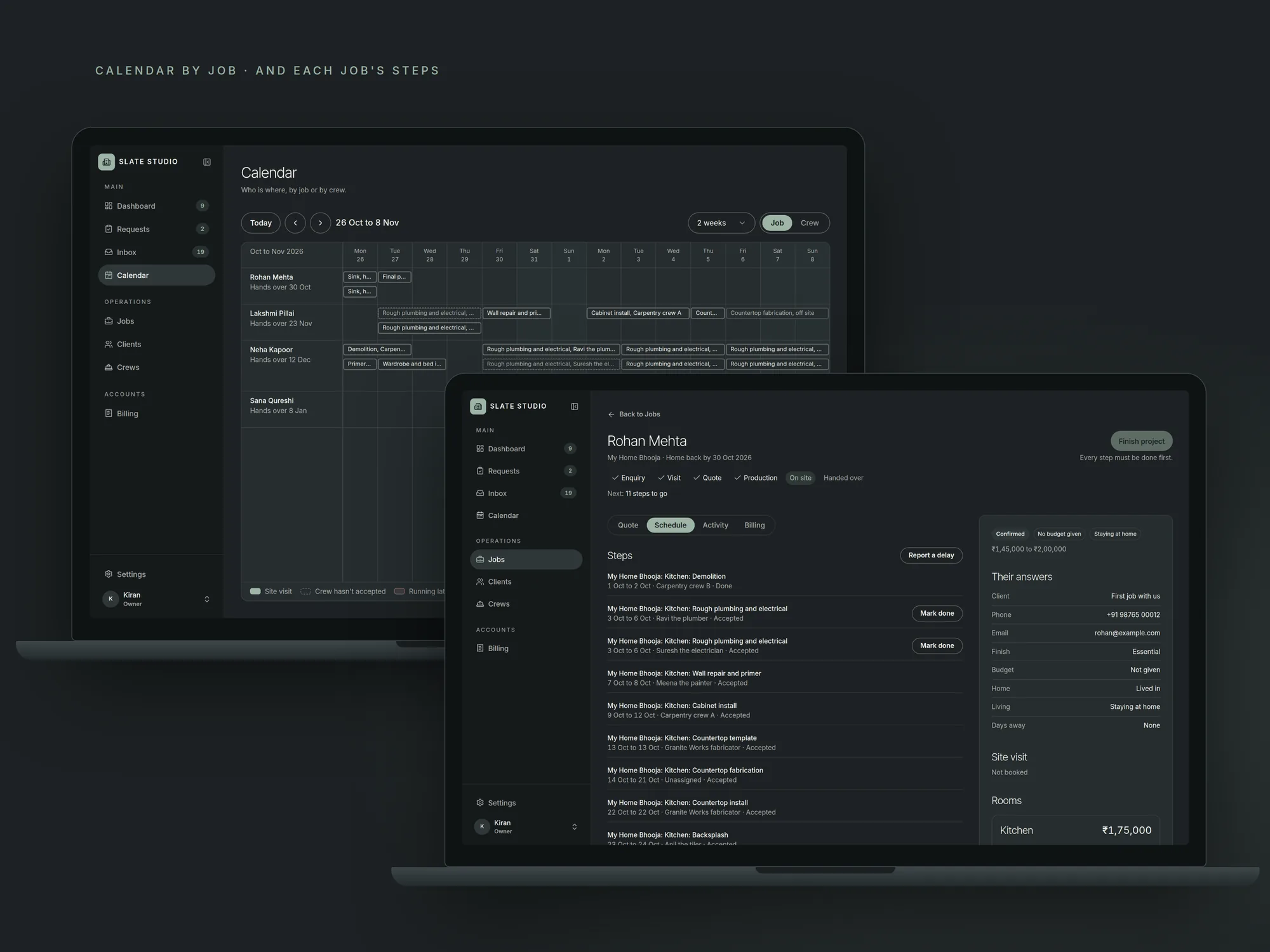Go to previous period with left chevron
The image size is (1270, 952).
(x=295, y=223)
